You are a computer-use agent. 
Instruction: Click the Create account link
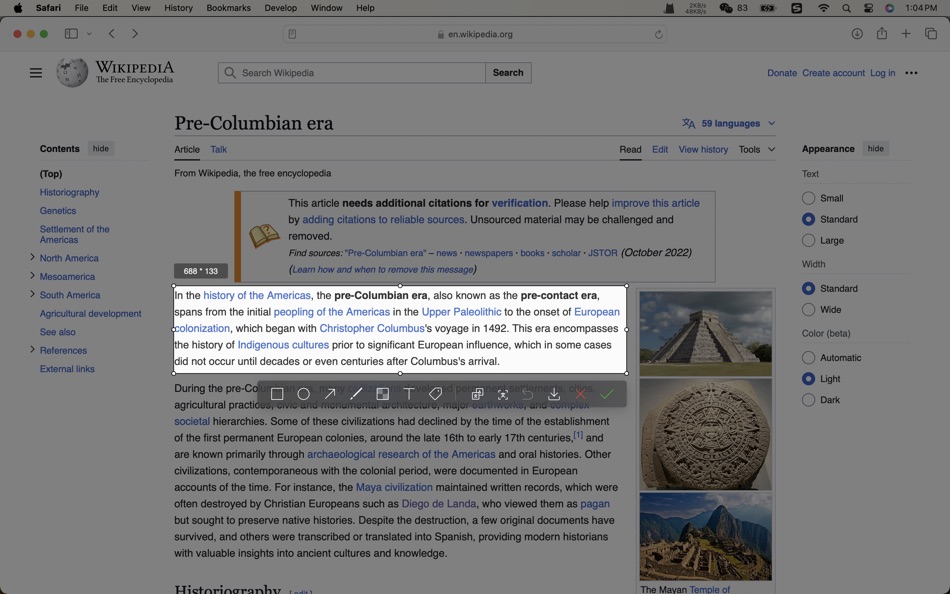coord(833,73)
